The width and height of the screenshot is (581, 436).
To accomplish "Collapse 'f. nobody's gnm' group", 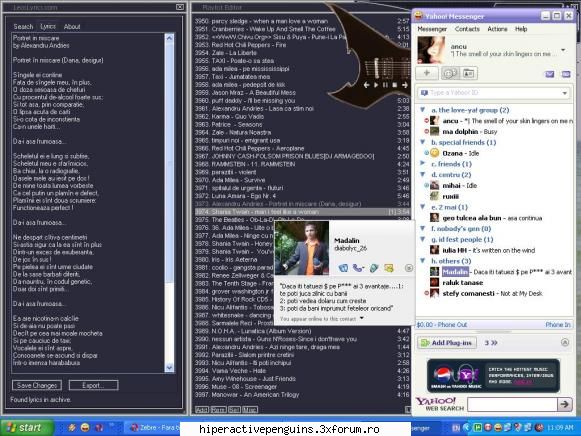I will click(422, 228).
